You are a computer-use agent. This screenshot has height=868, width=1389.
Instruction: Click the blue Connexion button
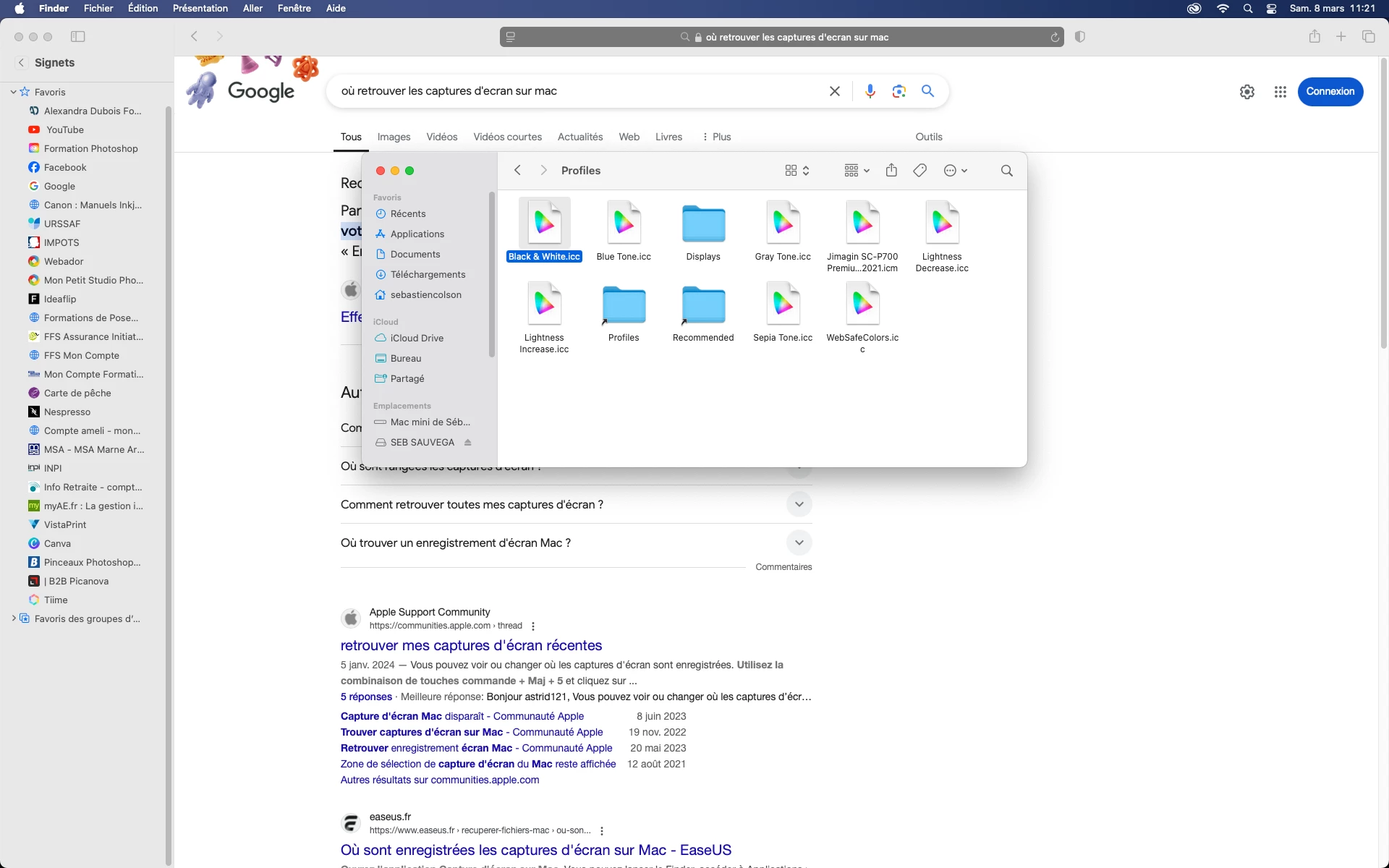[1330, 92]
